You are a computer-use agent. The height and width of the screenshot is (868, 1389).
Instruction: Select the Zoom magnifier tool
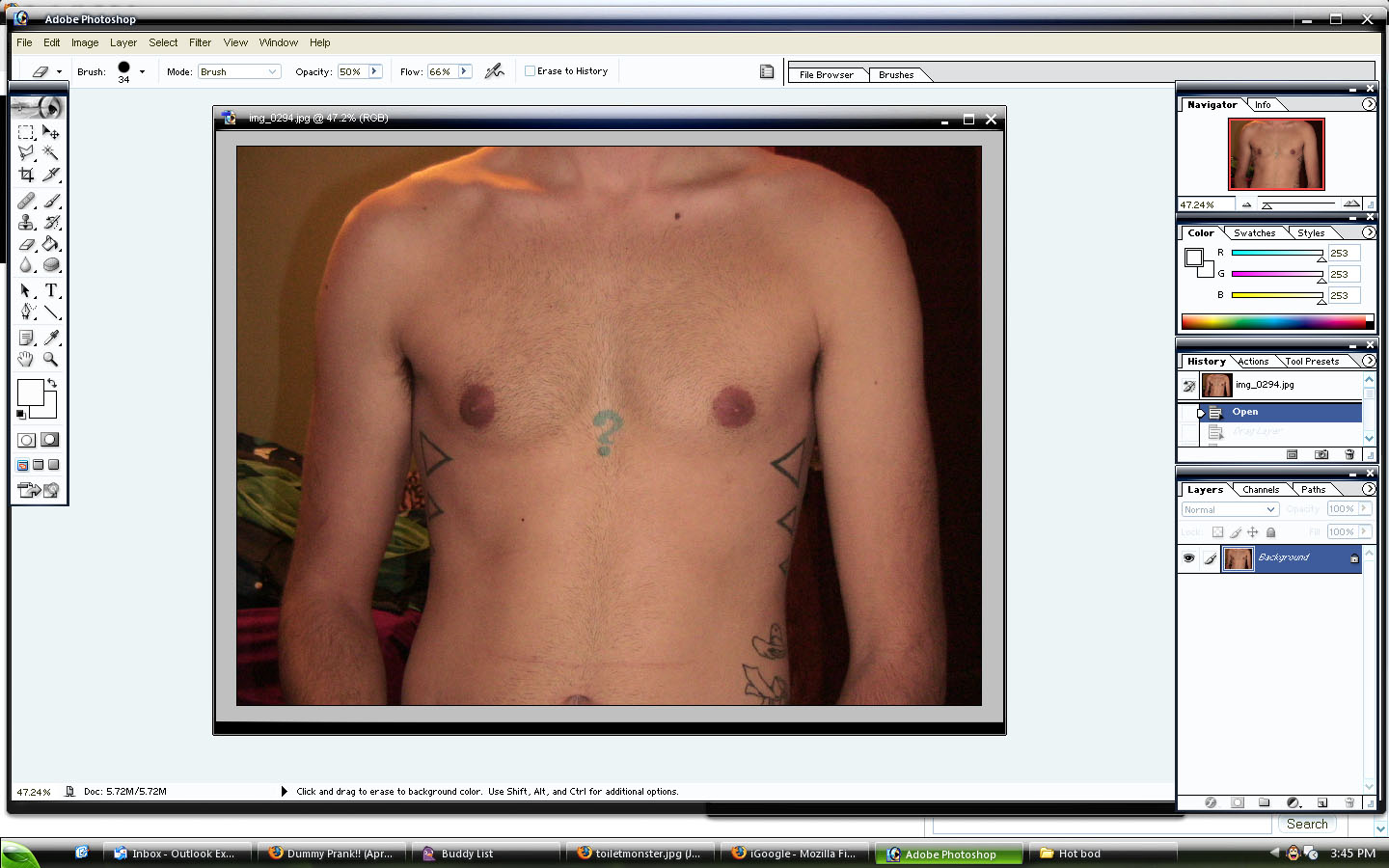51,359
